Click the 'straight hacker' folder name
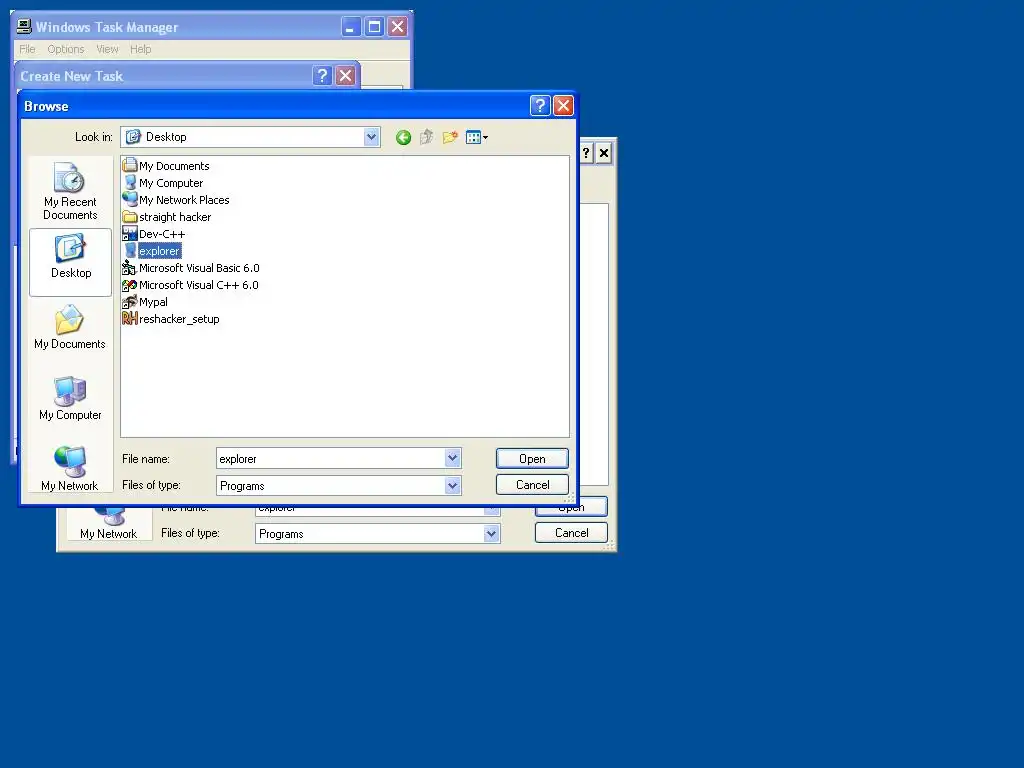Image resolution: width=1024 pixels, height=768 pixels. point(175,217)
